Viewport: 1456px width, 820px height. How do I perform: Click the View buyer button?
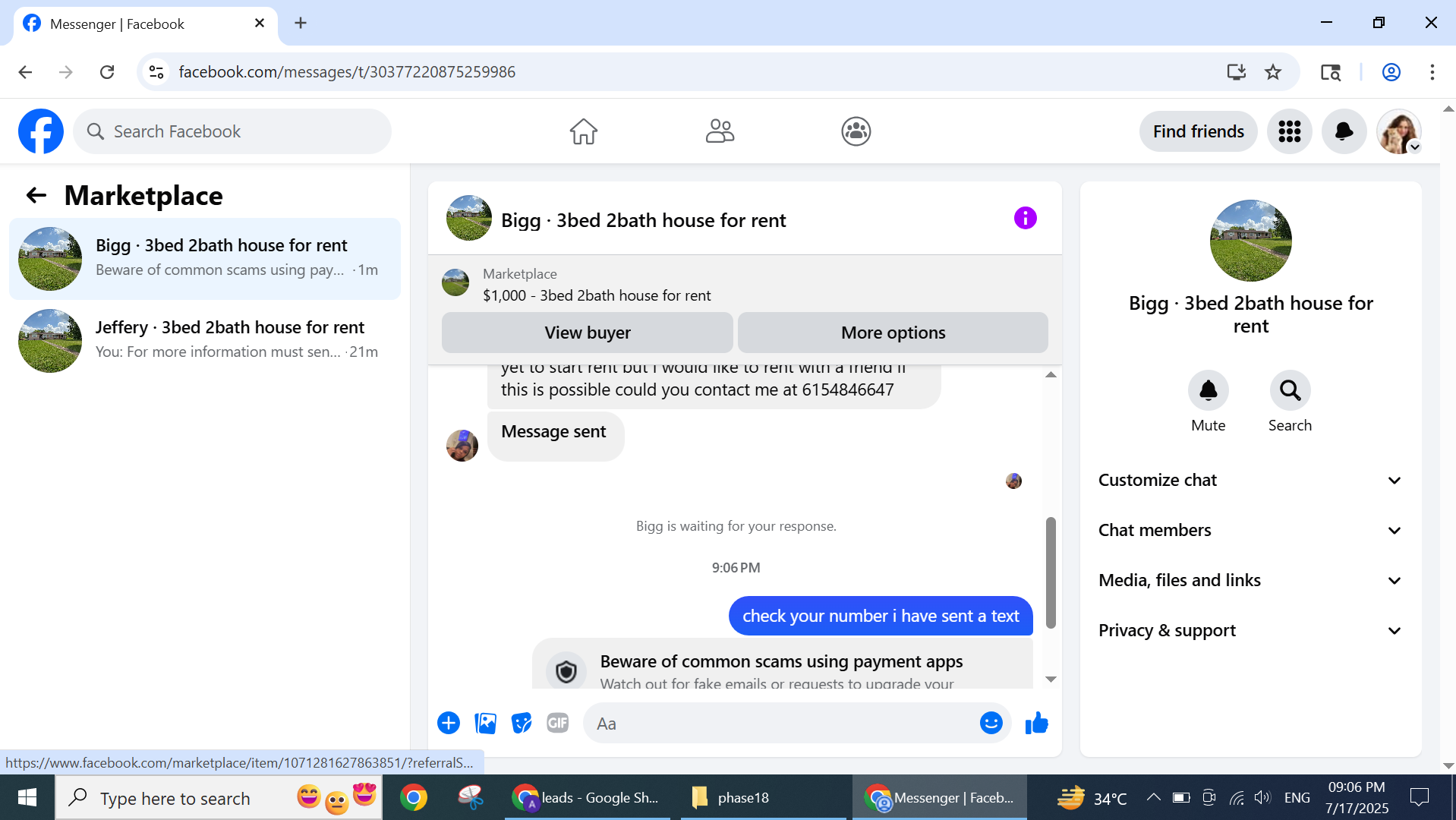click(588, 333)
